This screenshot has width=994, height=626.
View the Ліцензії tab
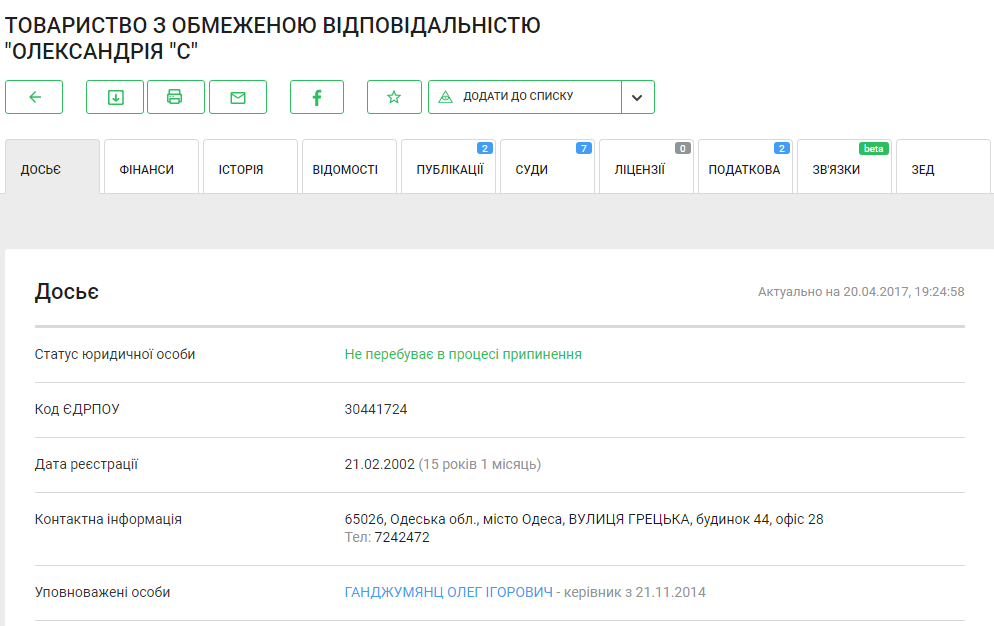coord(639,169)
